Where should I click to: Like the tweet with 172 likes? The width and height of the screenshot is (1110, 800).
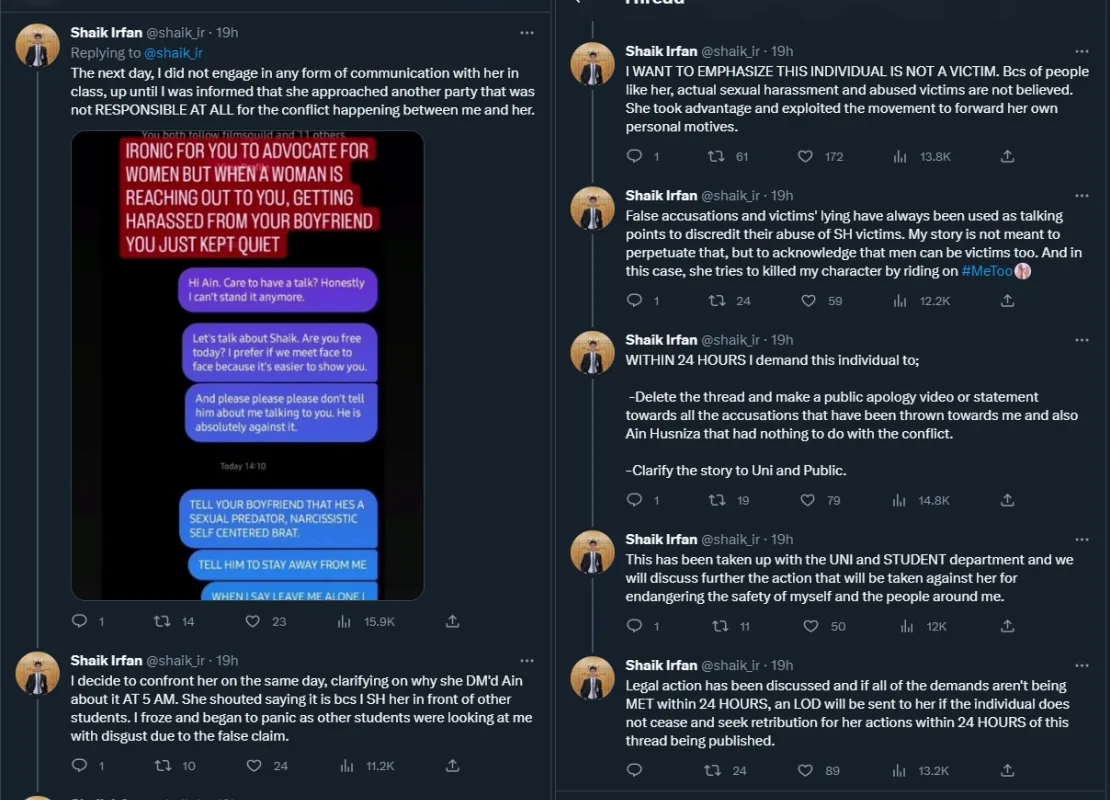(805, 156)
